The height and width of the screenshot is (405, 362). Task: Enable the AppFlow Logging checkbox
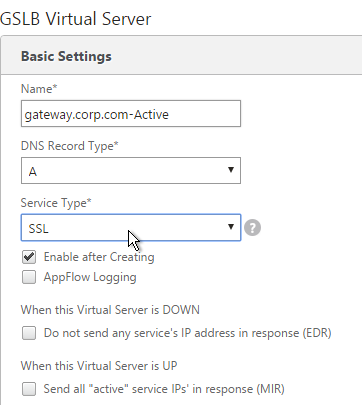tap(29, 277)
